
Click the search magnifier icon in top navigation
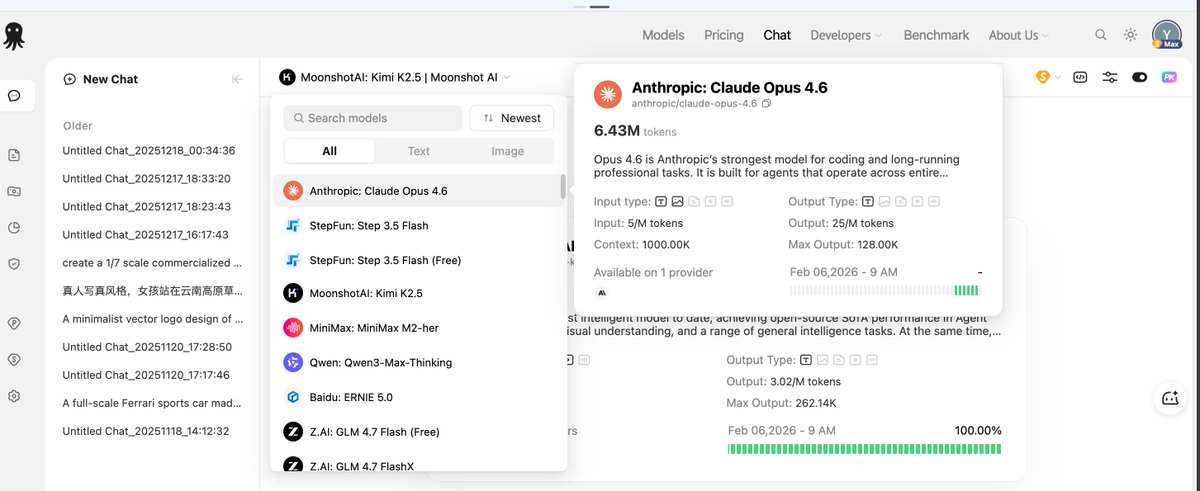pyautogui.click(x=1101, y=35)
